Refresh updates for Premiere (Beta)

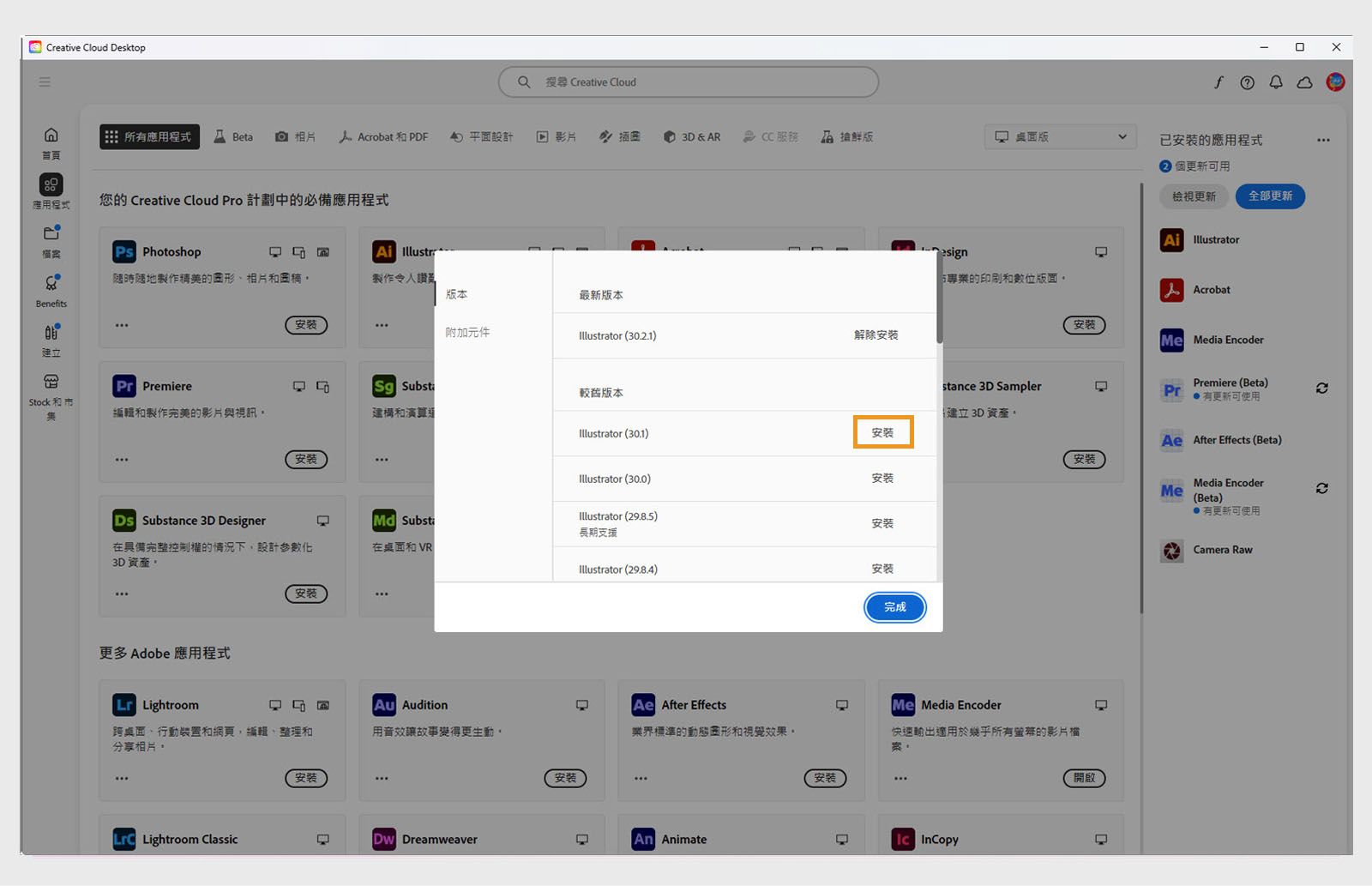(1321, 388)
